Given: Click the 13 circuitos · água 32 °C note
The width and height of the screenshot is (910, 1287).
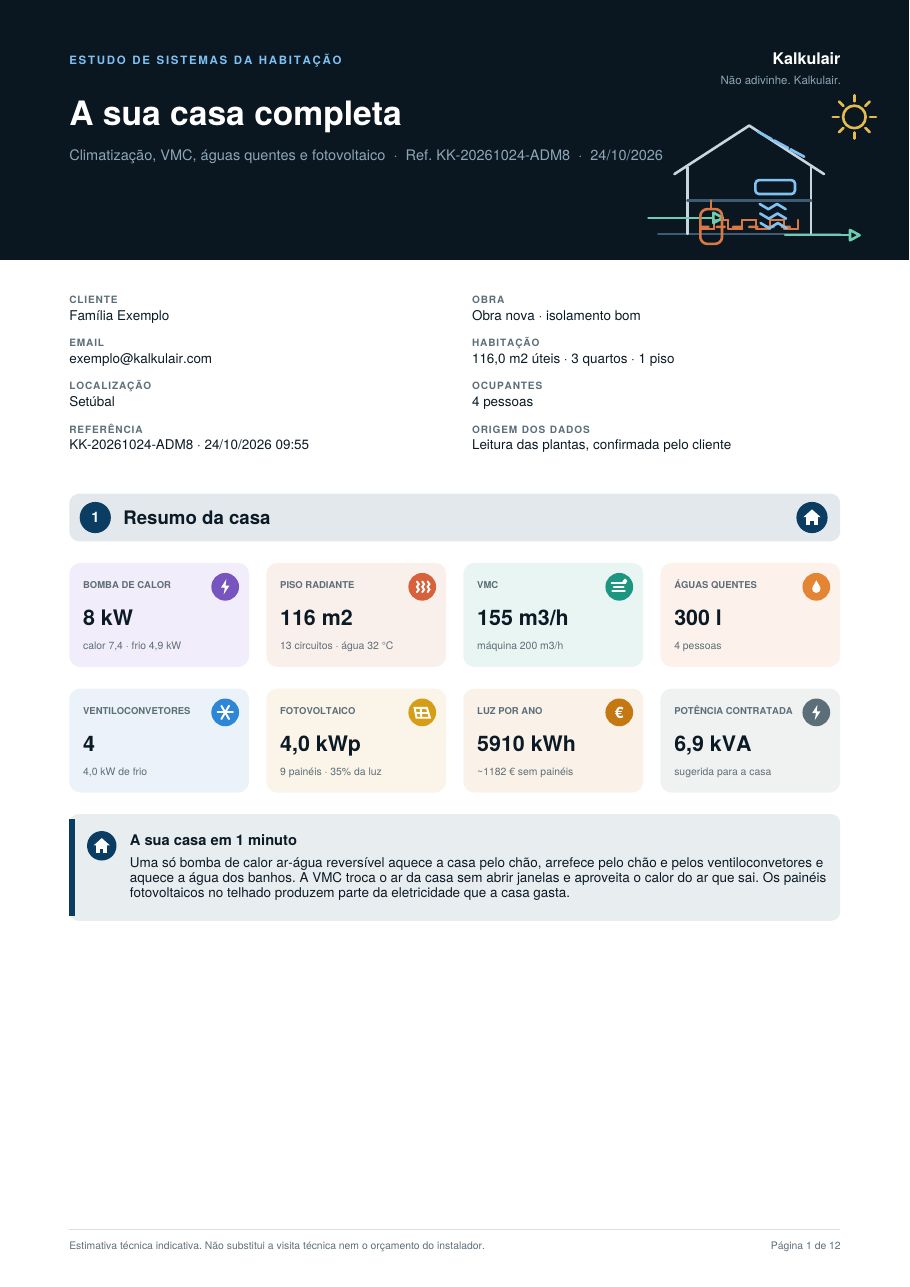Looking at the screenshot, I should coord(337,645).
